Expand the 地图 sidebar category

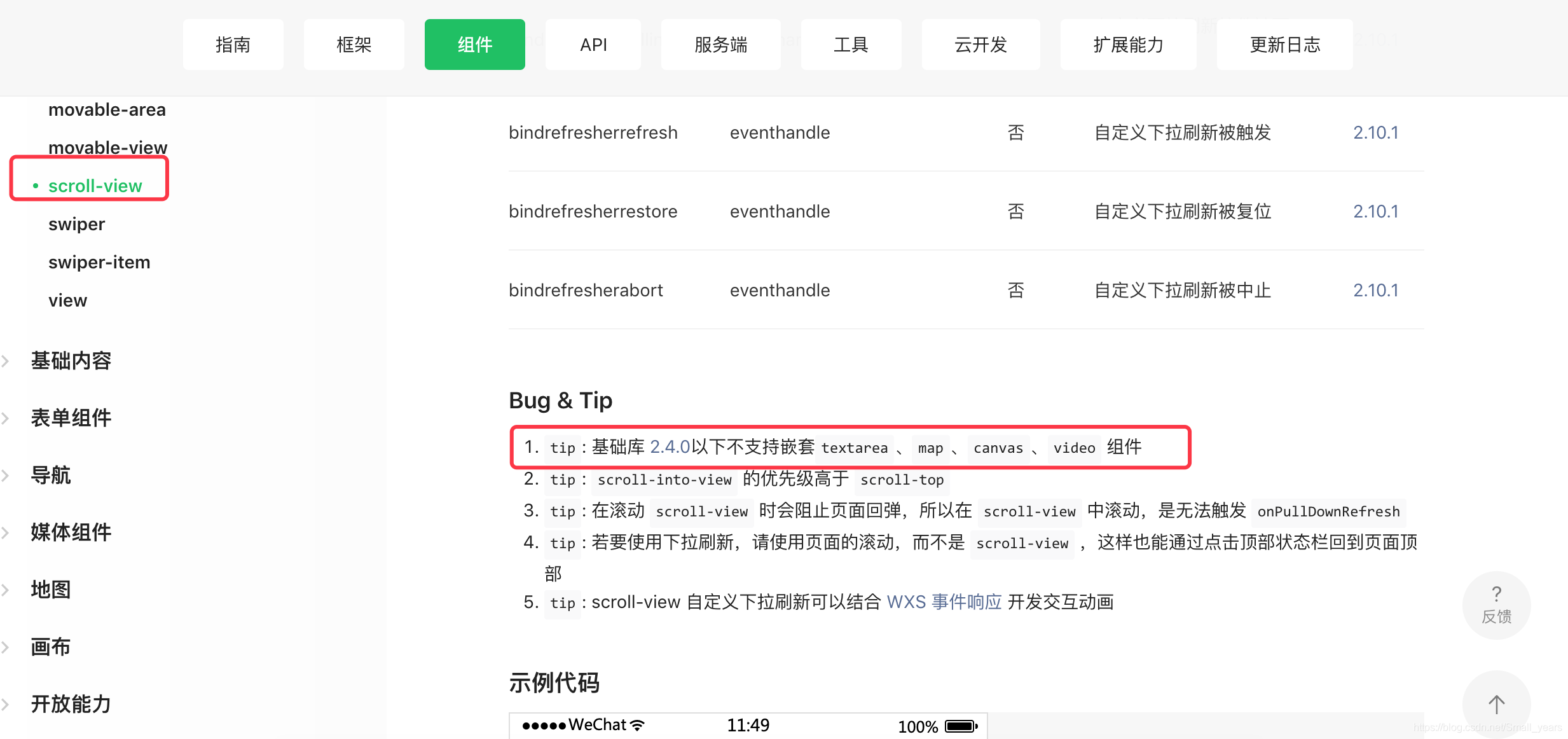tap(50, 590)
